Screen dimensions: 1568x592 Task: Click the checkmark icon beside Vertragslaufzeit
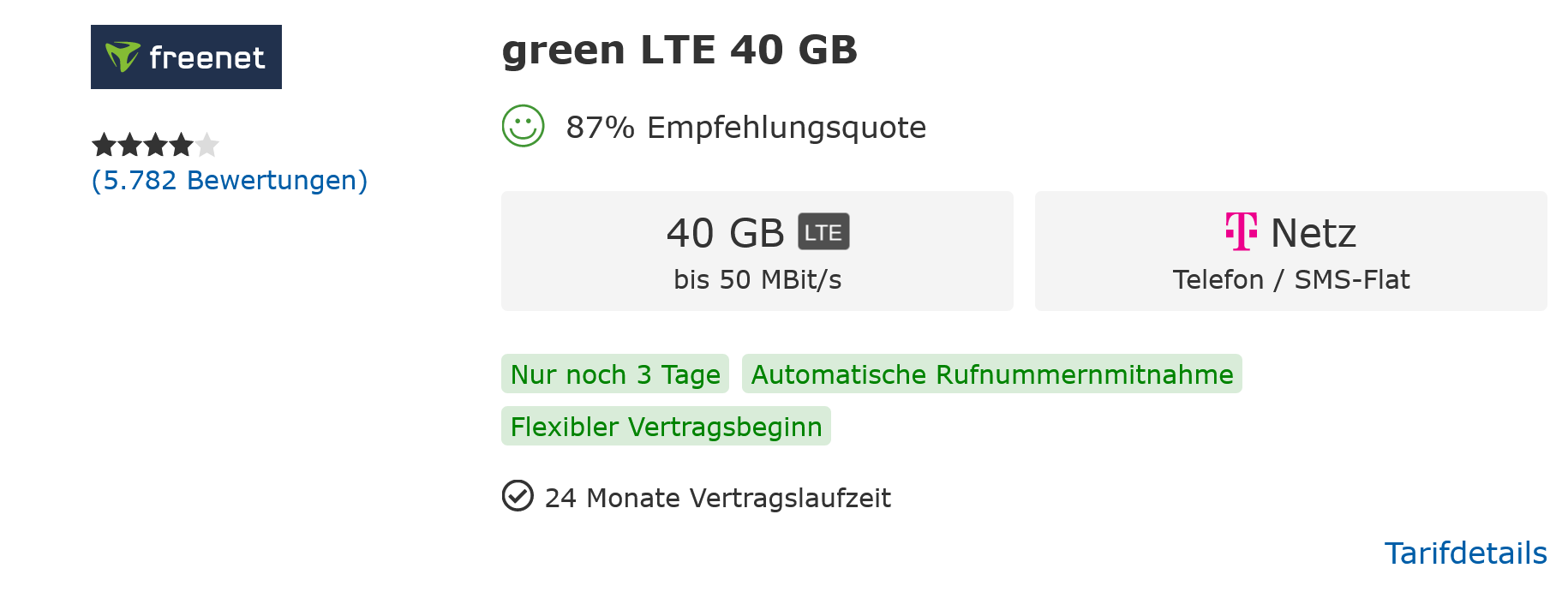[x=516, y=495]
